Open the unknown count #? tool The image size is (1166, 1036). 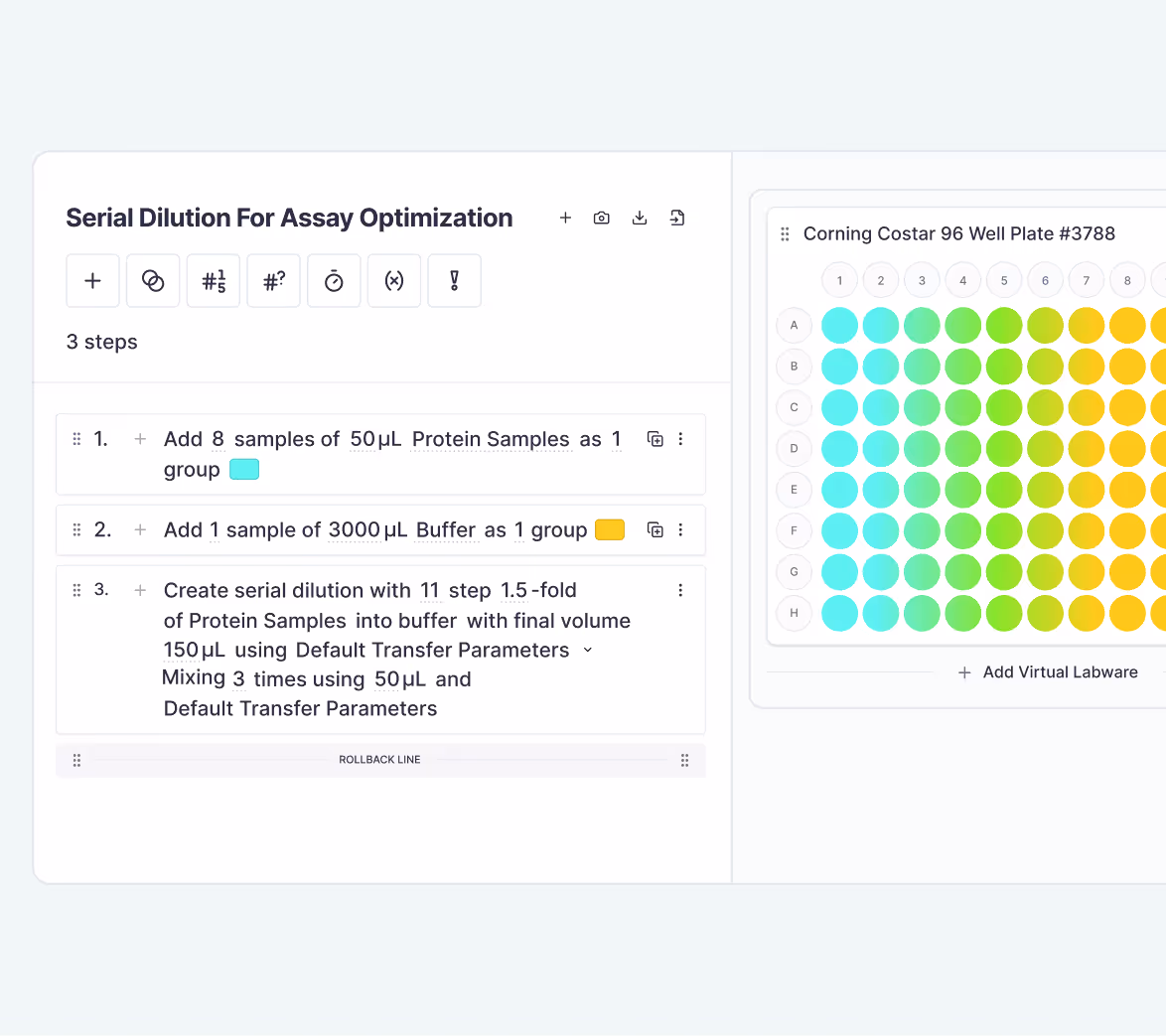point(273,280)
